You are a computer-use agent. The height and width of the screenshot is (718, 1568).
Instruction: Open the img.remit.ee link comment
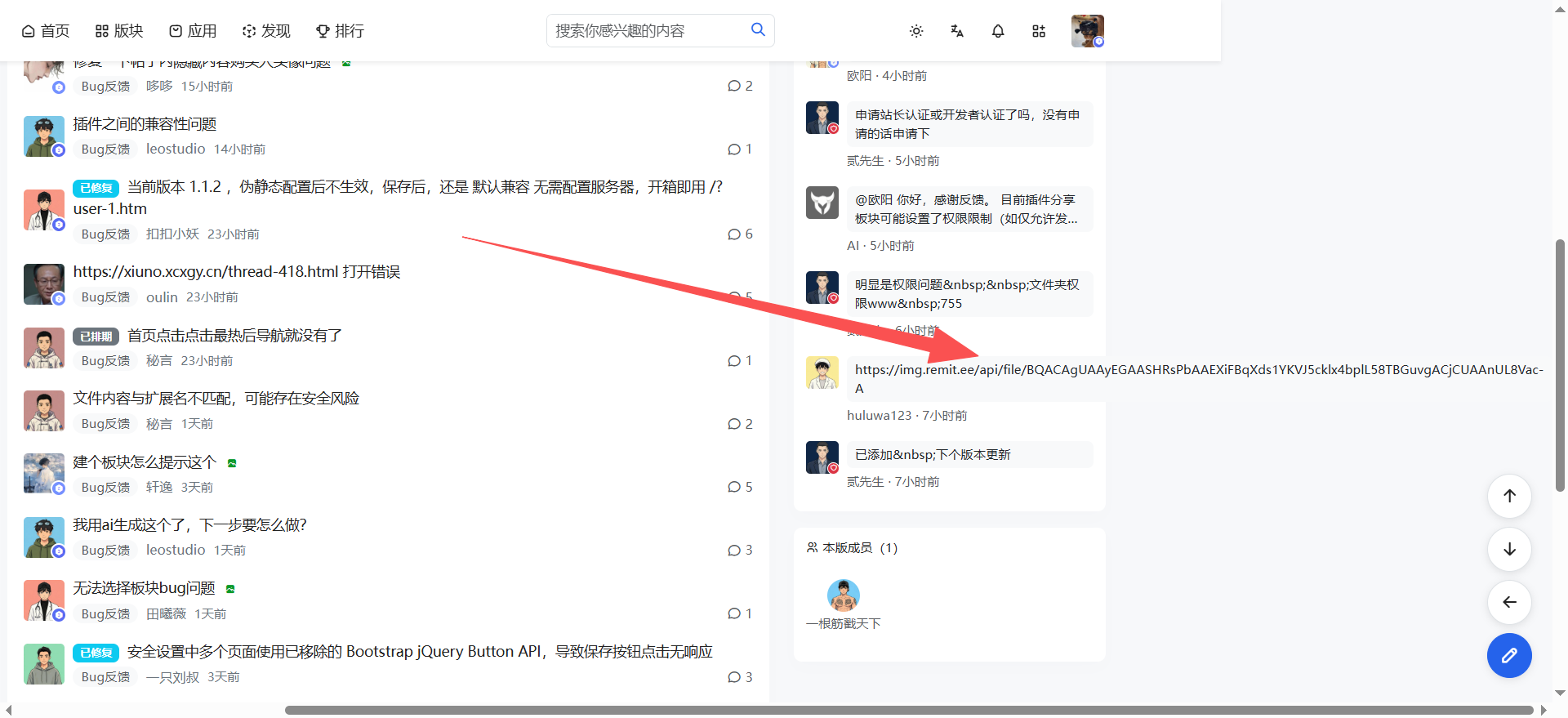pyautogui.click(x=1198, y=379)
